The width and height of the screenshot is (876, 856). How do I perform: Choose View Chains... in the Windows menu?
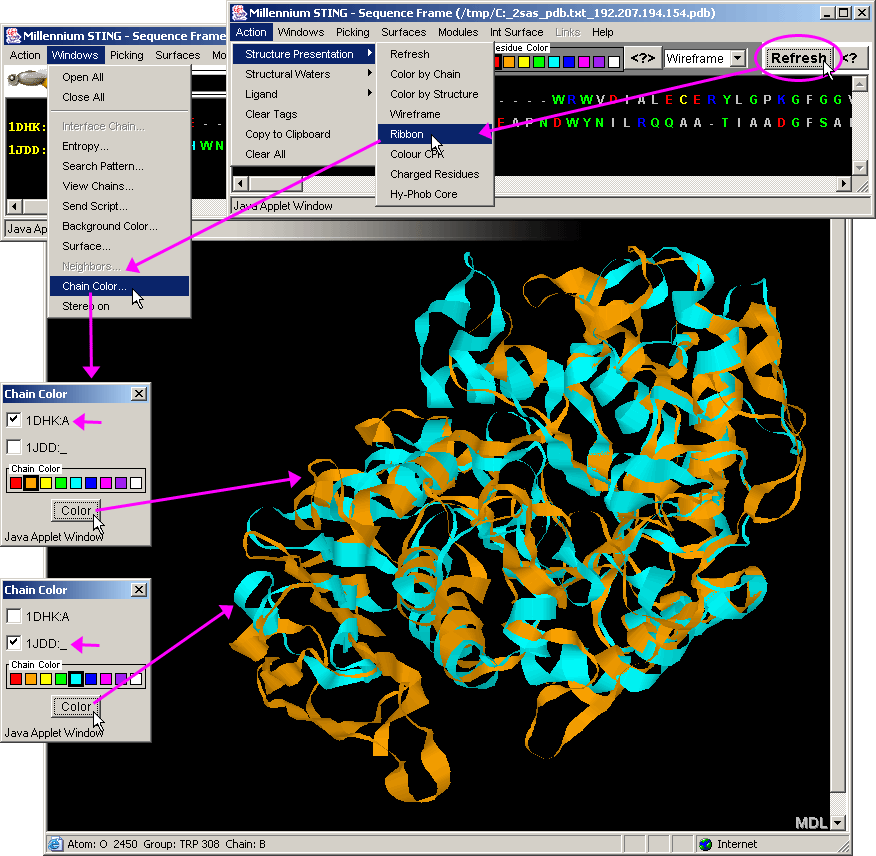click(120, 186)
